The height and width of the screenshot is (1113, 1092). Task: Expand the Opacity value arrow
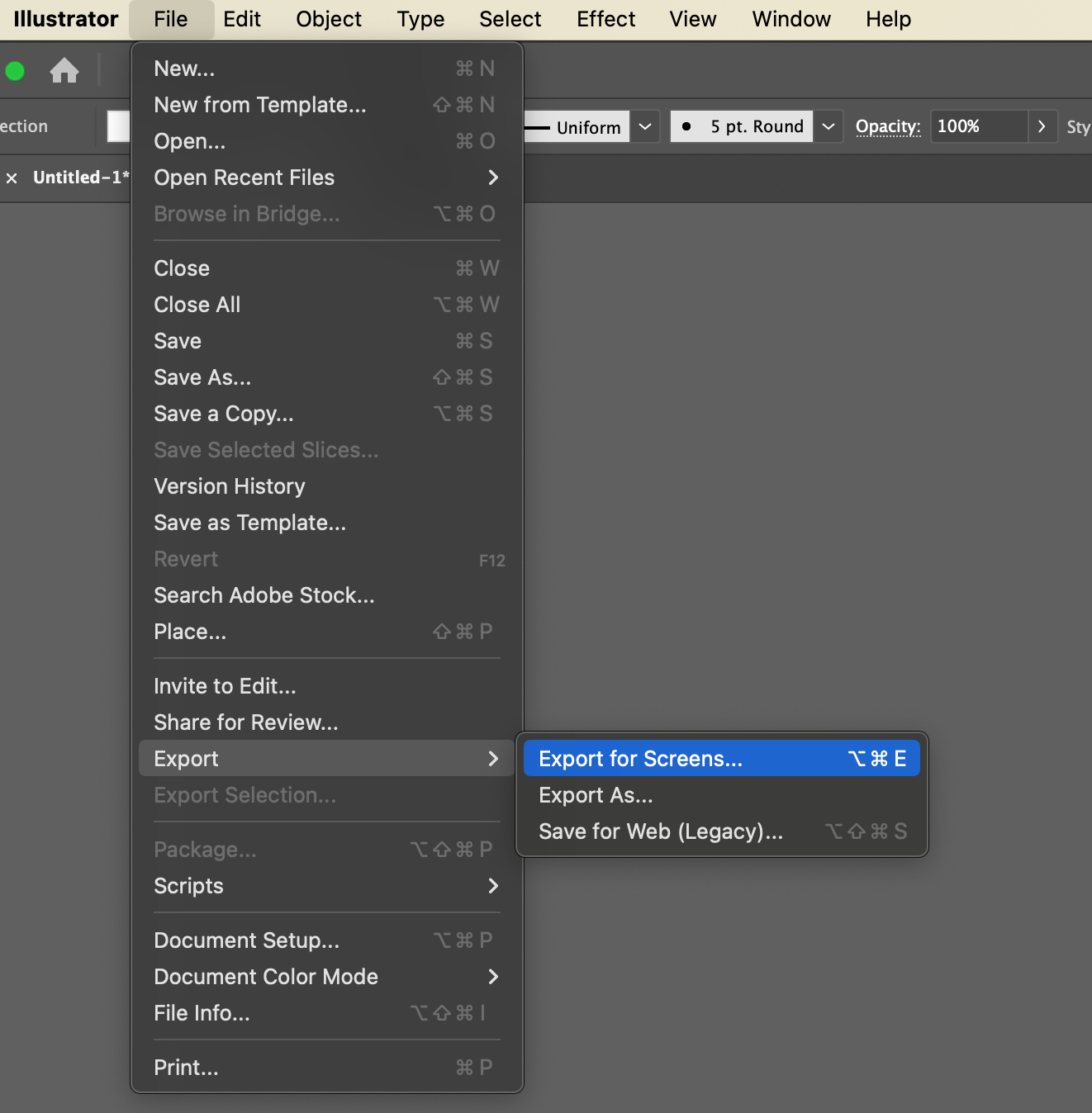point(1042,127)
